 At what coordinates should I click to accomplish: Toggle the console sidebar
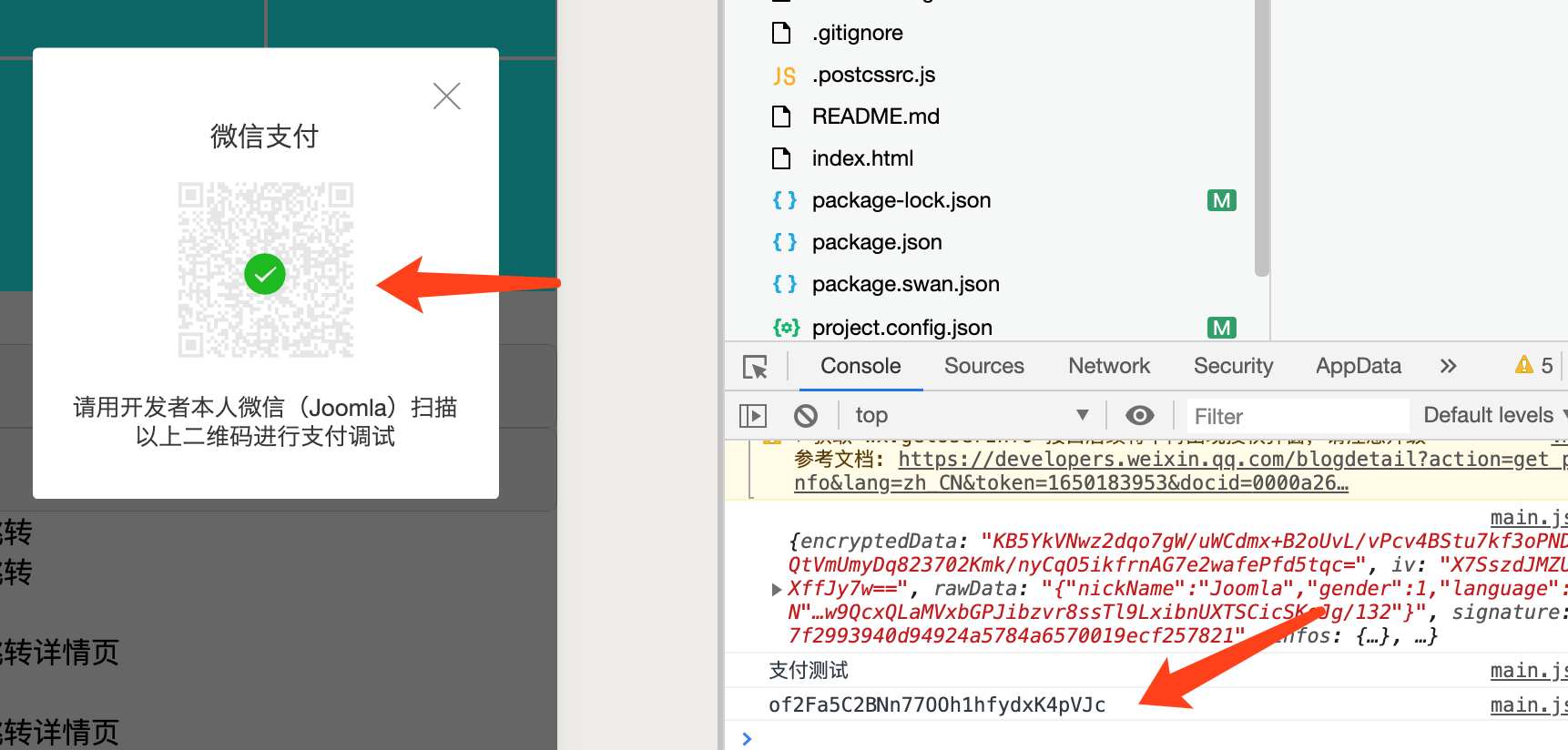pyautogui.click(x=753, y=416)
